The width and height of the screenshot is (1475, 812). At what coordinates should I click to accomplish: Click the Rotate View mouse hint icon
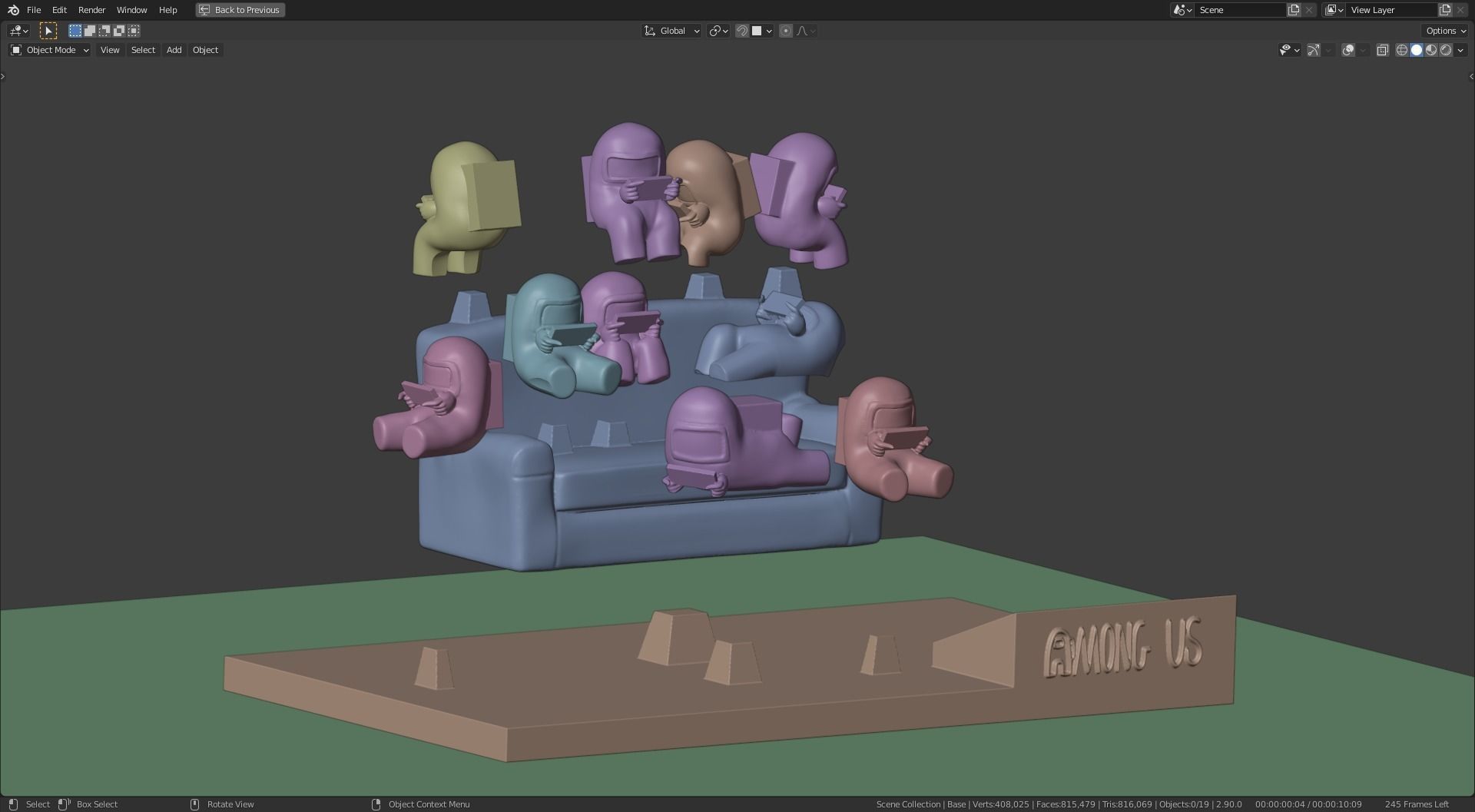coord(194,804)
